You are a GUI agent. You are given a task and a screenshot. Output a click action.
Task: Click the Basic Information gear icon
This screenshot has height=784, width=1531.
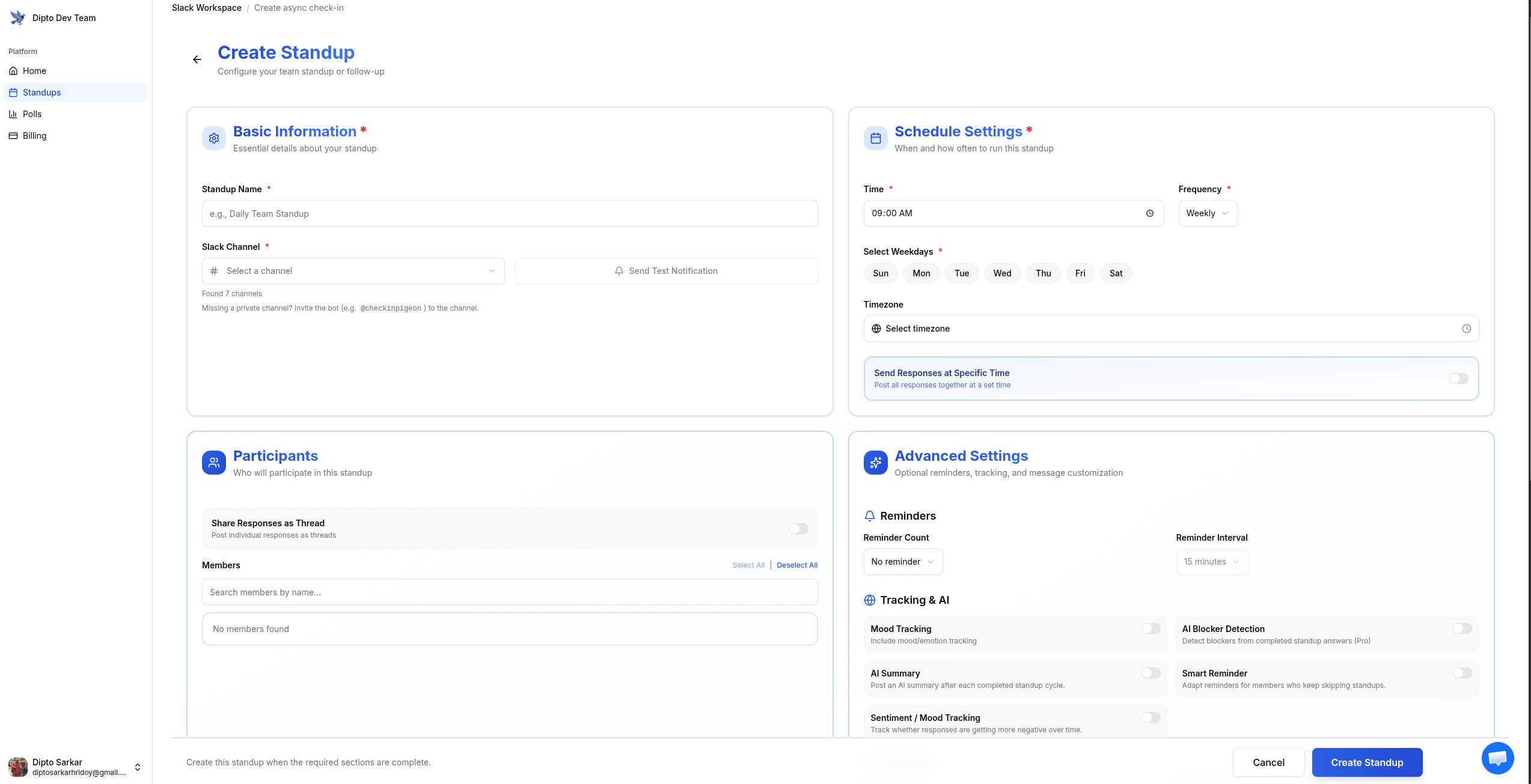tap(214, 138)
